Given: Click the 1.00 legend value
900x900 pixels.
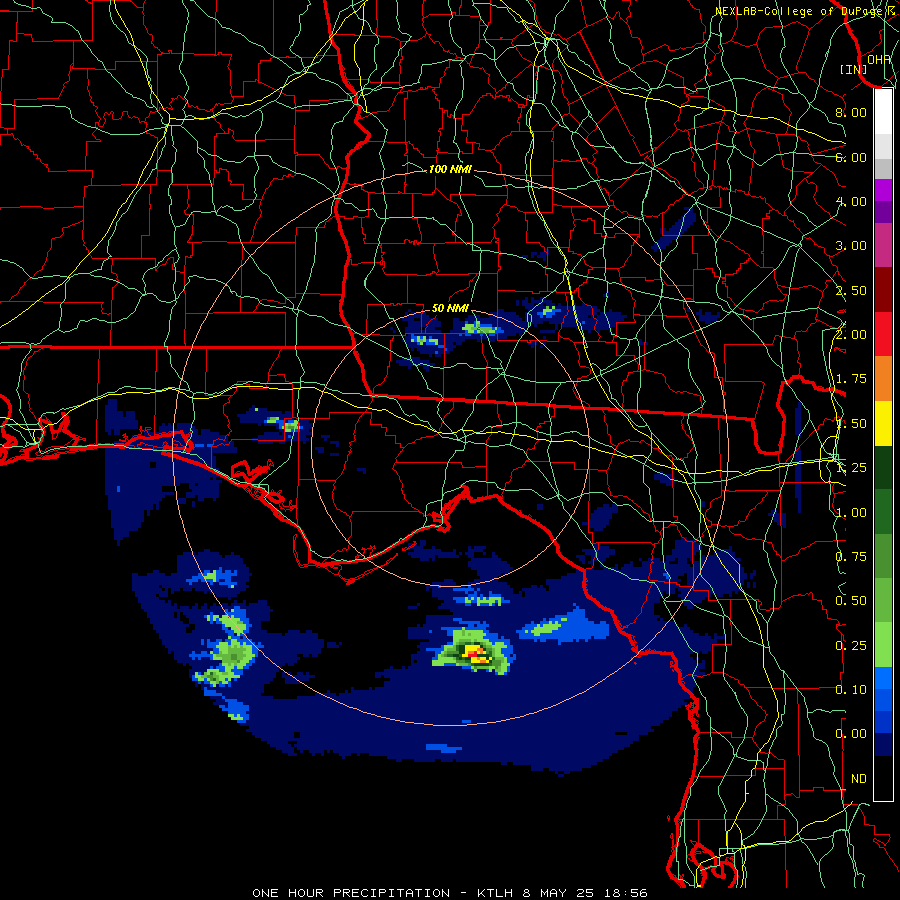Looking at the screenshot, I should [x=851, y=513].
